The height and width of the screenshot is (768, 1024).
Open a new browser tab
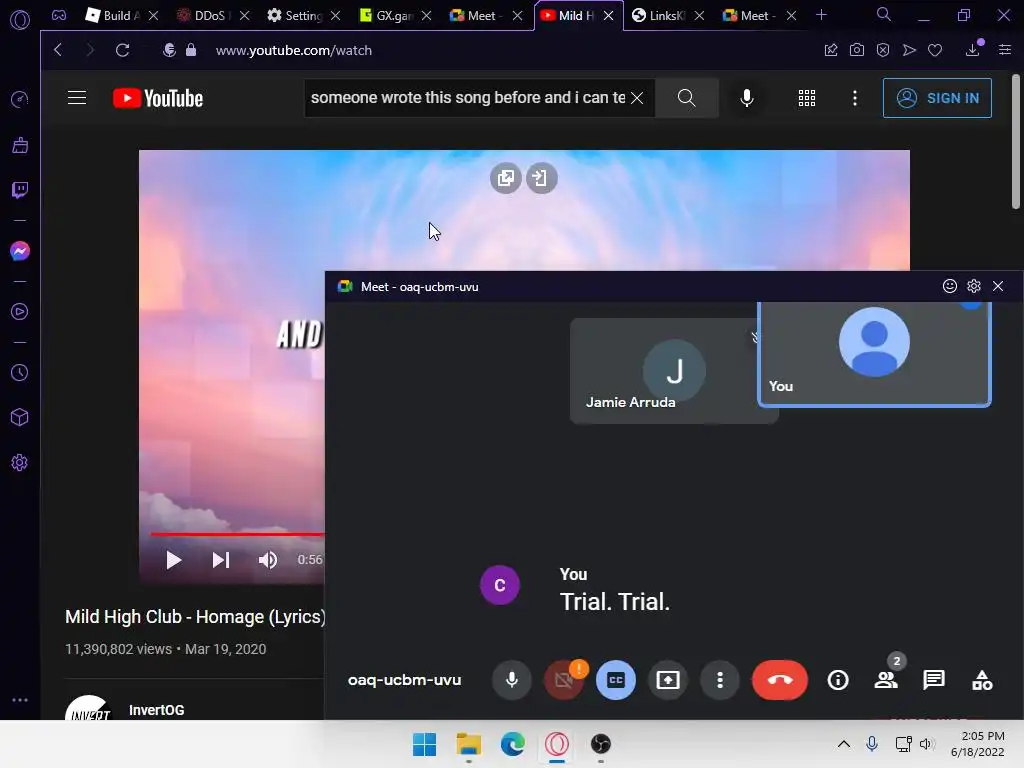(822, 15)
